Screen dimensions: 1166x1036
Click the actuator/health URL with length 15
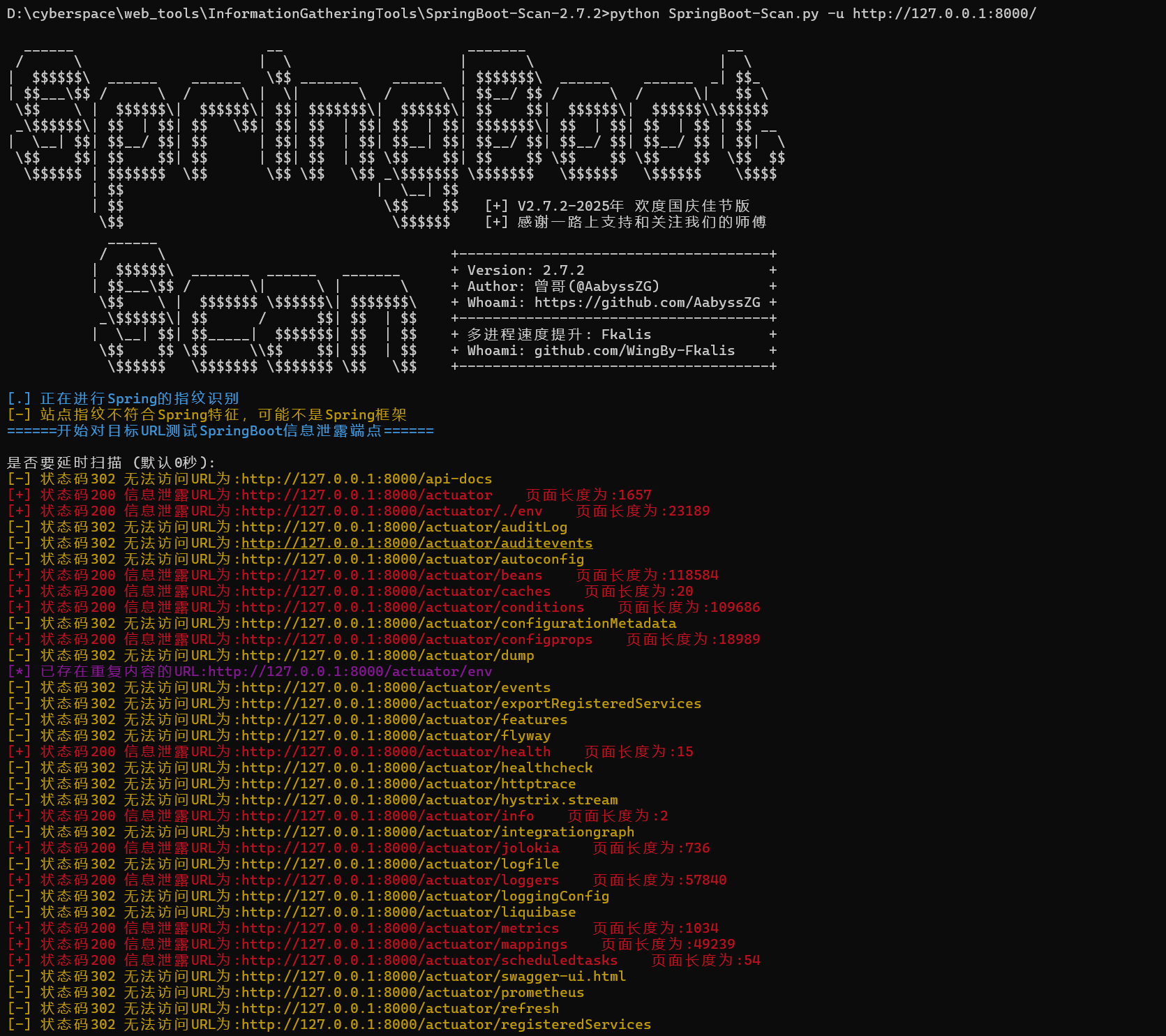click(396, 751)
